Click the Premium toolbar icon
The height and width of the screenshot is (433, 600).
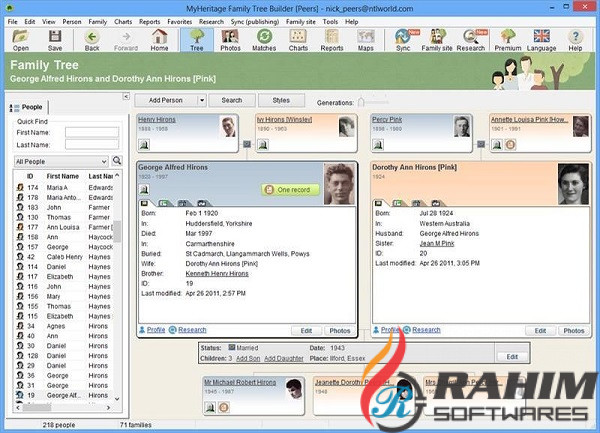(x=508, y=40)
